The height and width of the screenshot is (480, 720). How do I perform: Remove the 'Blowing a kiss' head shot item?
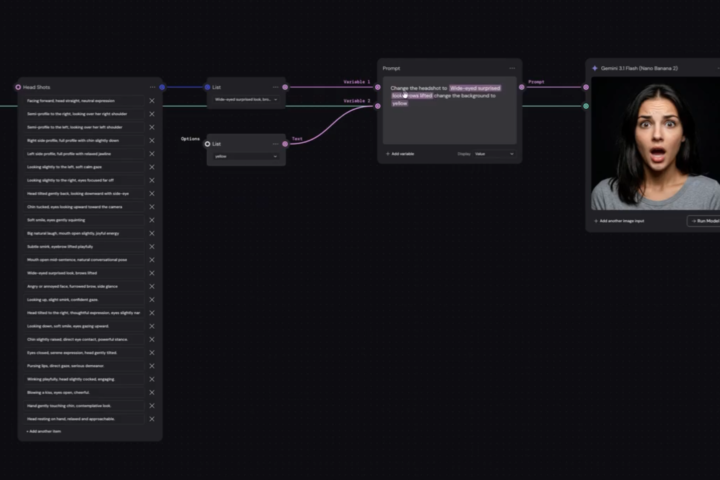152,392
